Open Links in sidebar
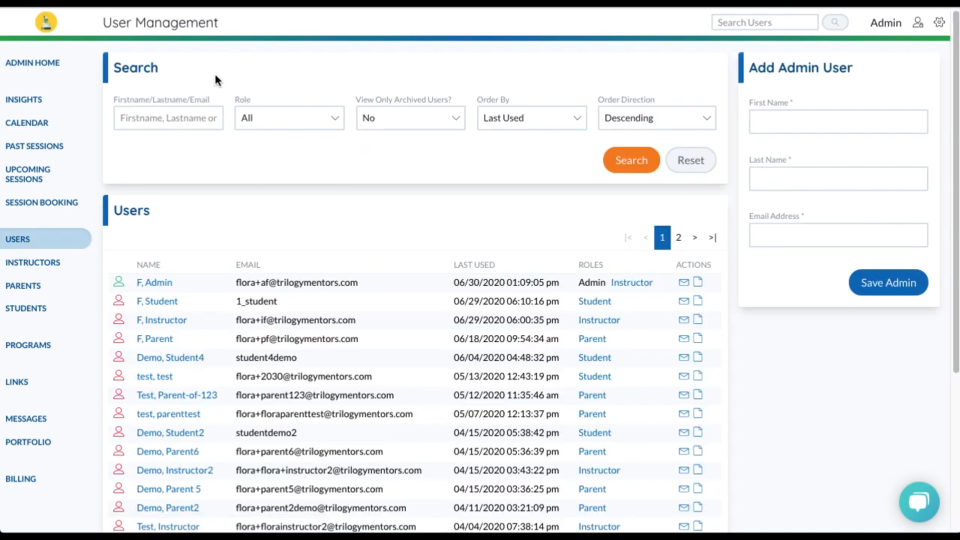960x540 pixels. (17, 381)
